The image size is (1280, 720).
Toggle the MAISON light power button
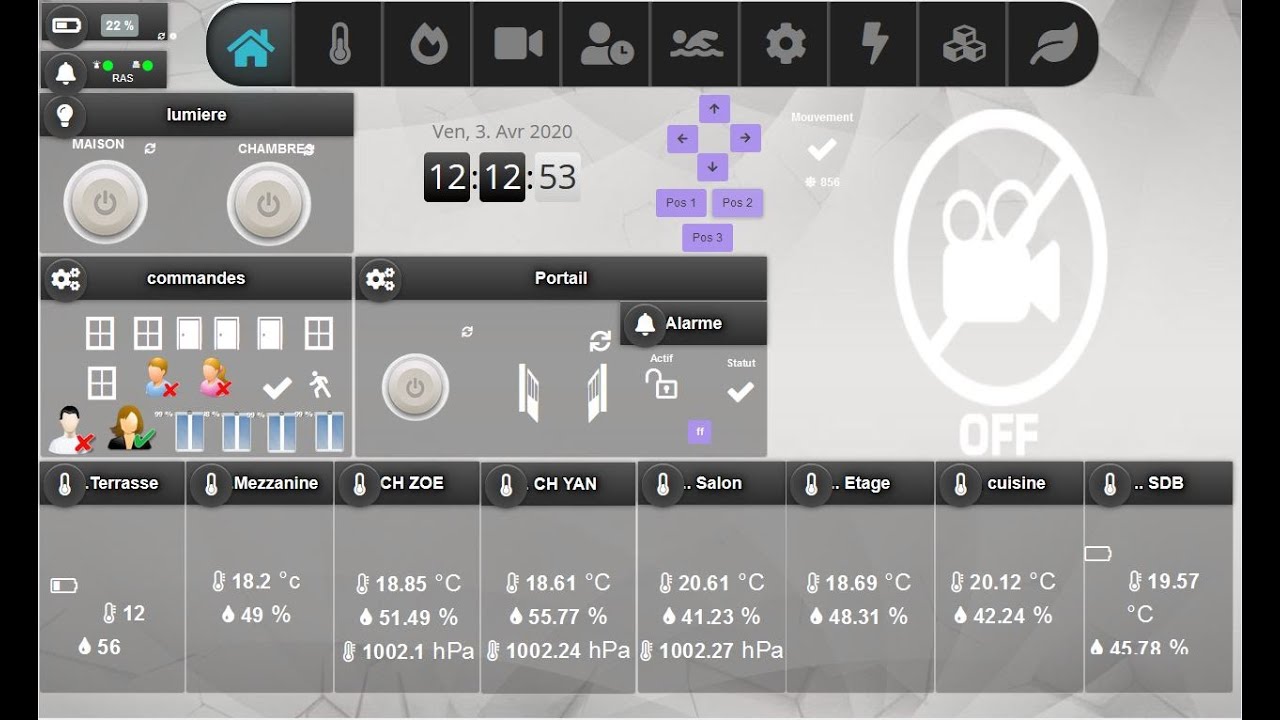(105, 202)
